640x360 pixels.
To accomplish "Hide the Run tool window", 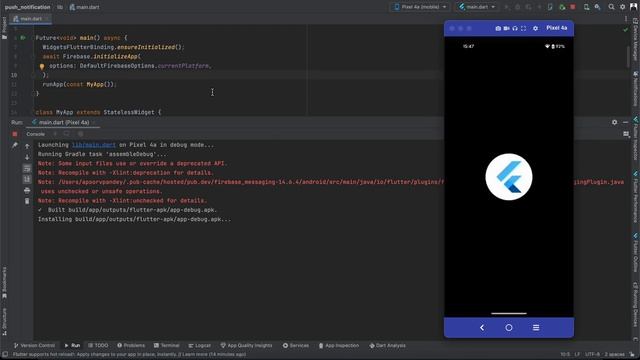I will click(x=625, y=122).
